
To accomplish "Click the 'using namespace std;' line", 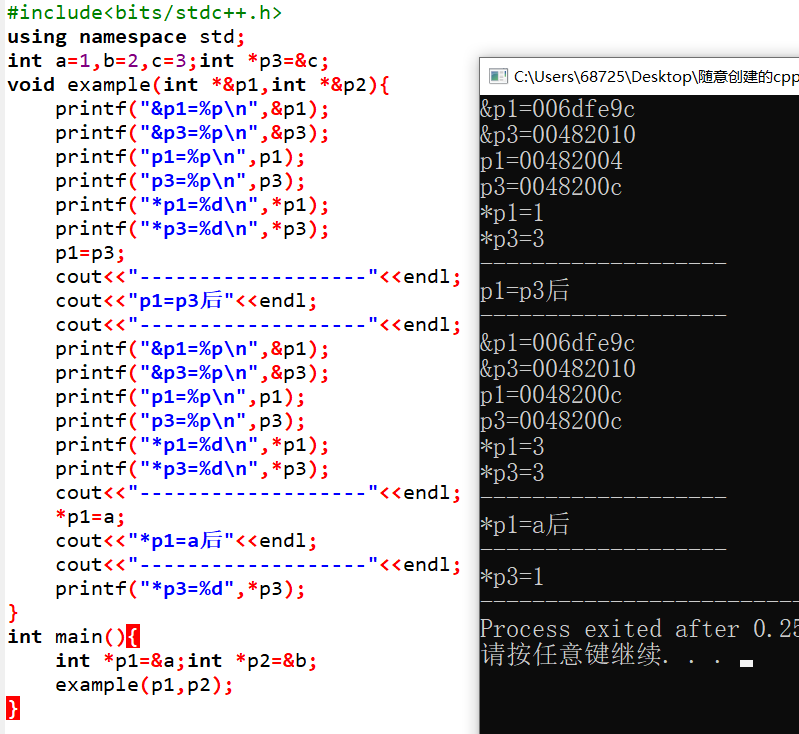I will [126, 37].
